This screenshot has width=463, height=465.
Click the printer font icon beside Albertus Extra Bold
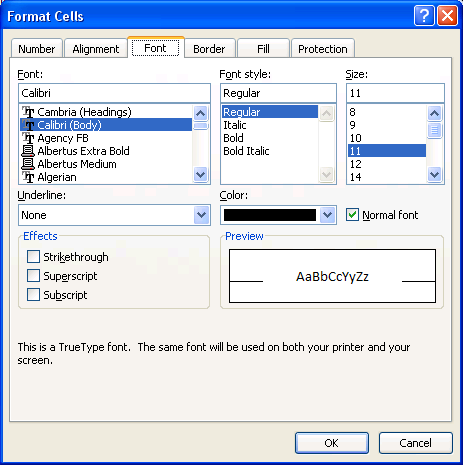click(28, 151)
